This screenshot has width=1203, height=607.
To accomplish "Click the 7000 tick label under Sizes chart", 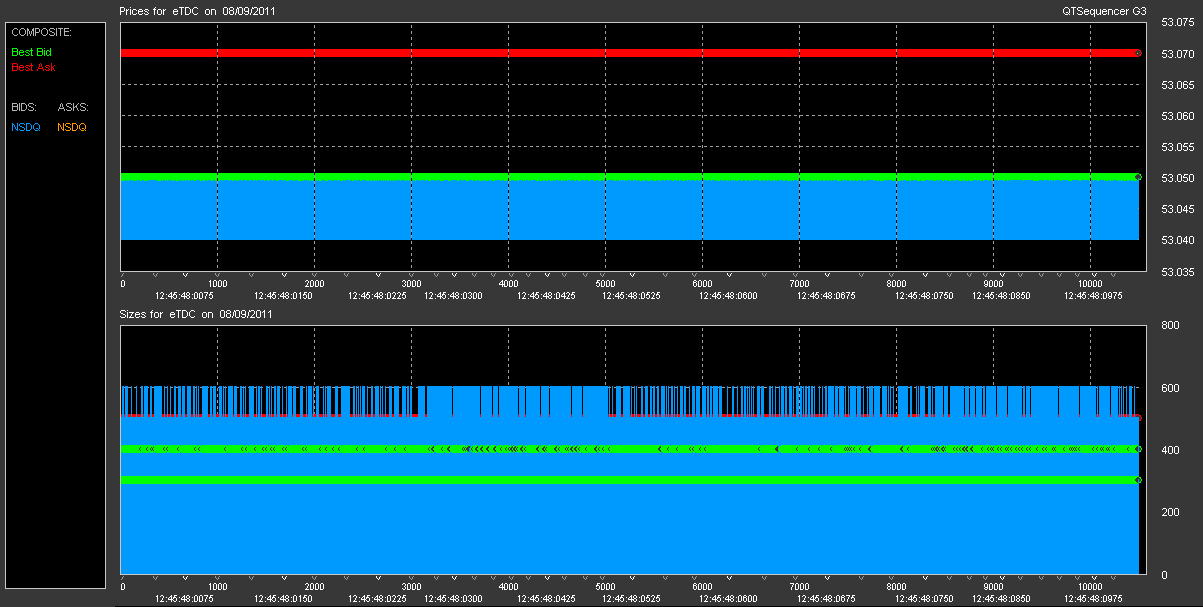I will click(799, 587).
